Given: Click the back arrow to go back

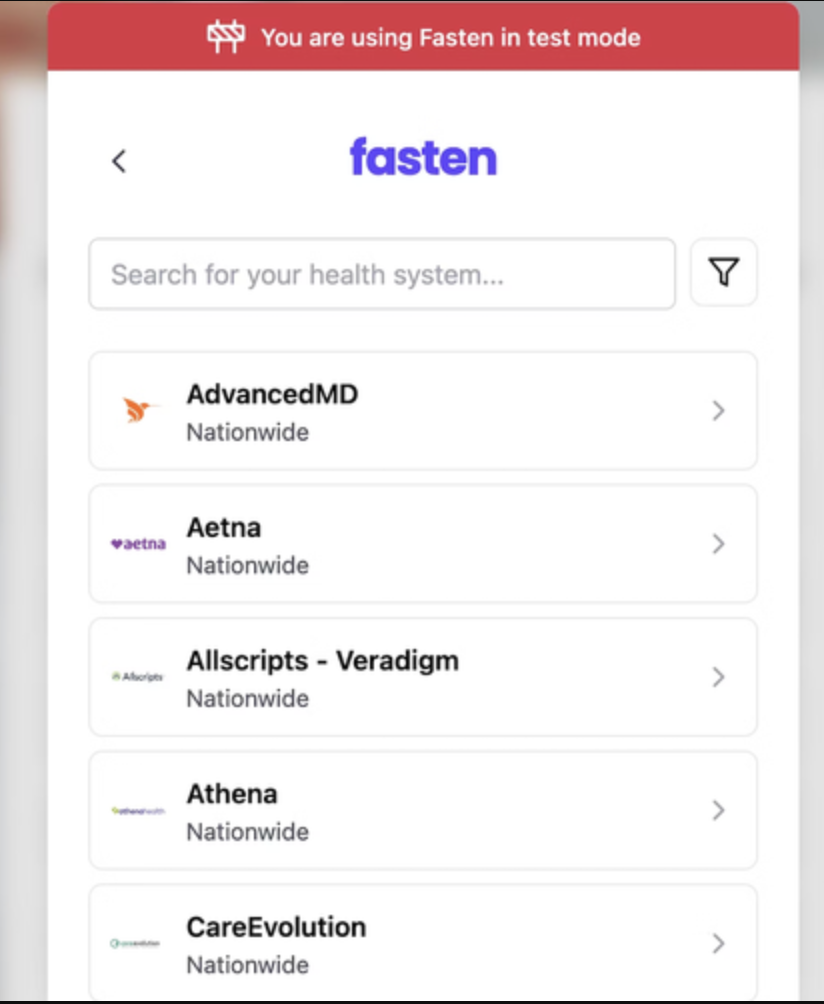Looking at the screenshot, I should 118,160.
